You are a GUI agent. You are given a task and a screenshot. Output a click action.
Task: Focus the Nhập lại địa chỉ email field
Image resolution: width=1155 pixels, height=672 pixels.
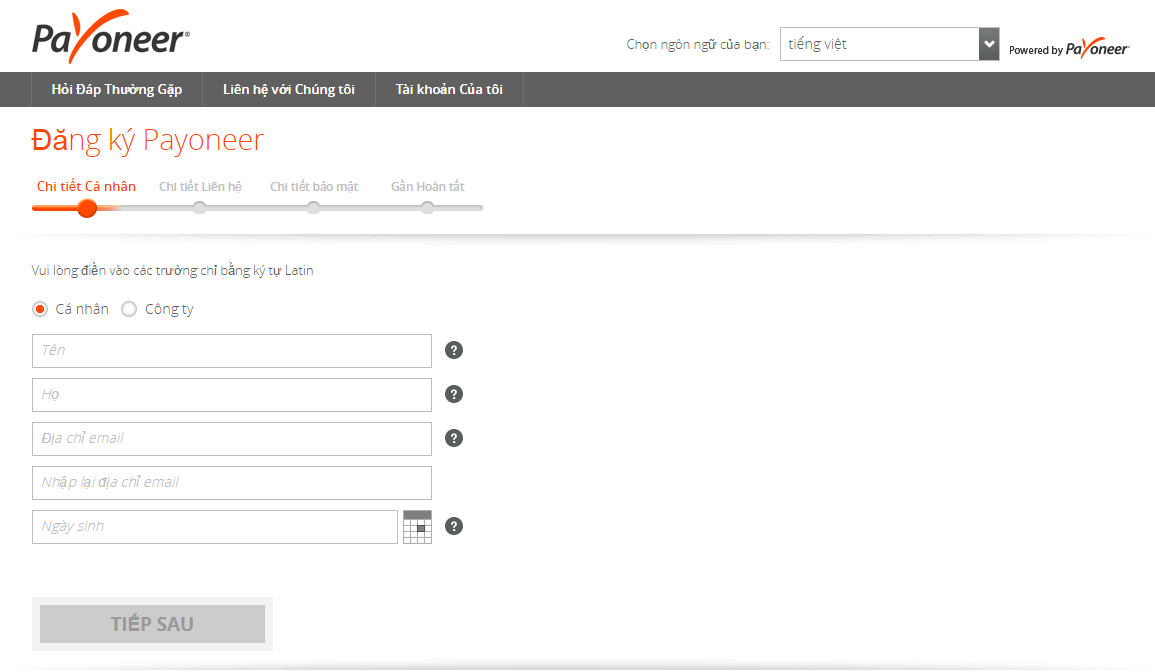click(231, 483)
